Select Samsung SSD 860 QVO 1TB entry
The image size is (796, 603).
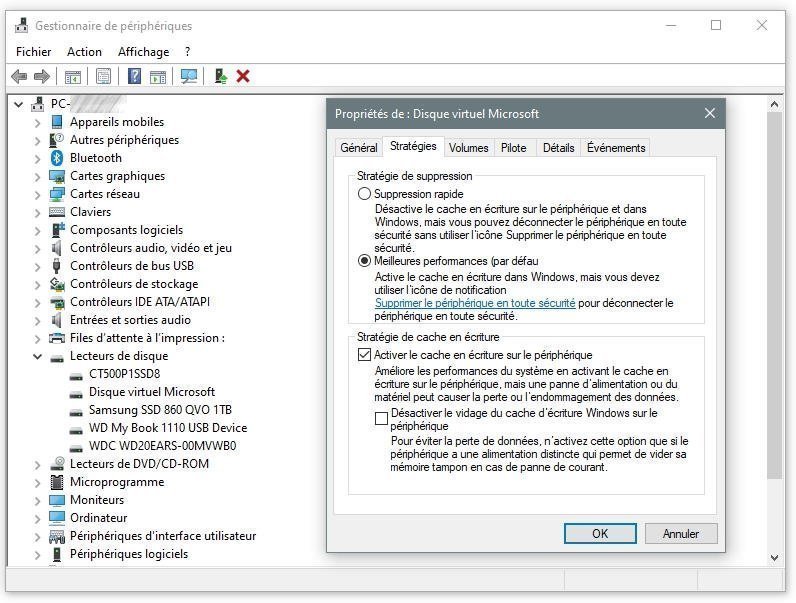click(x=160, y=410)
